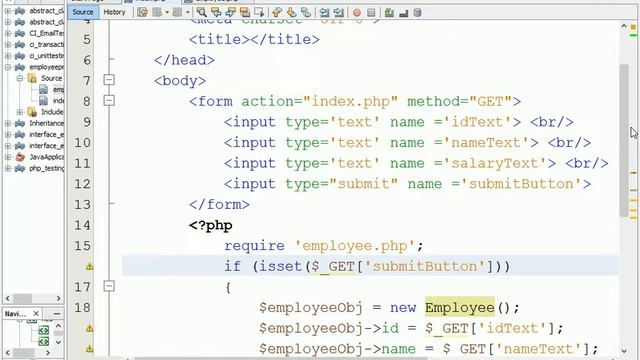Click Projects panel horizontal scroll left arrow
The width and height of the screenshot is (640, 360).
(x=8, y=298)
